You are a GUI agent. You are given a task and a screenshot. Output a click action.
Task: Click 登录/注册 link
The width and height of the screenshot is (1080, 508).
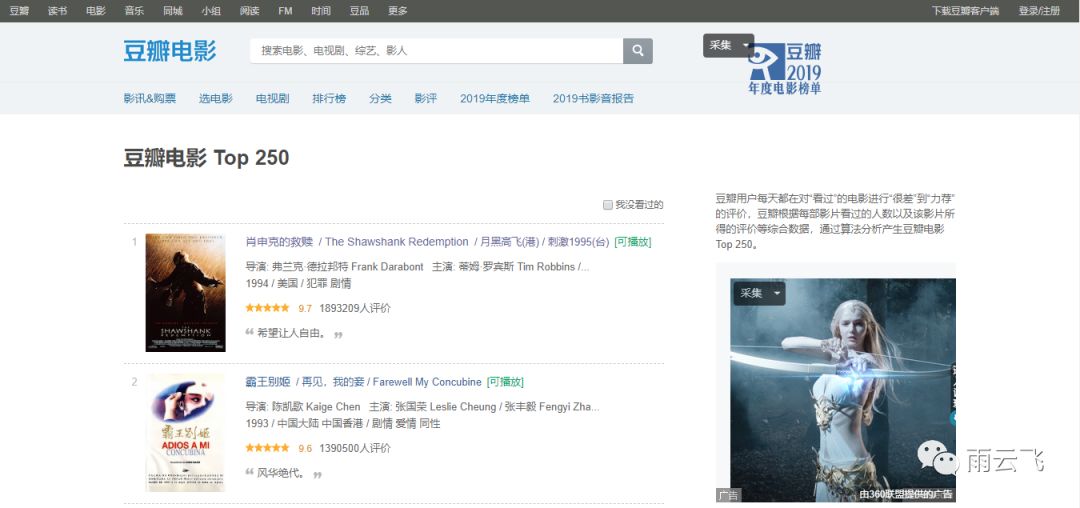click(x=1039, y=11)
